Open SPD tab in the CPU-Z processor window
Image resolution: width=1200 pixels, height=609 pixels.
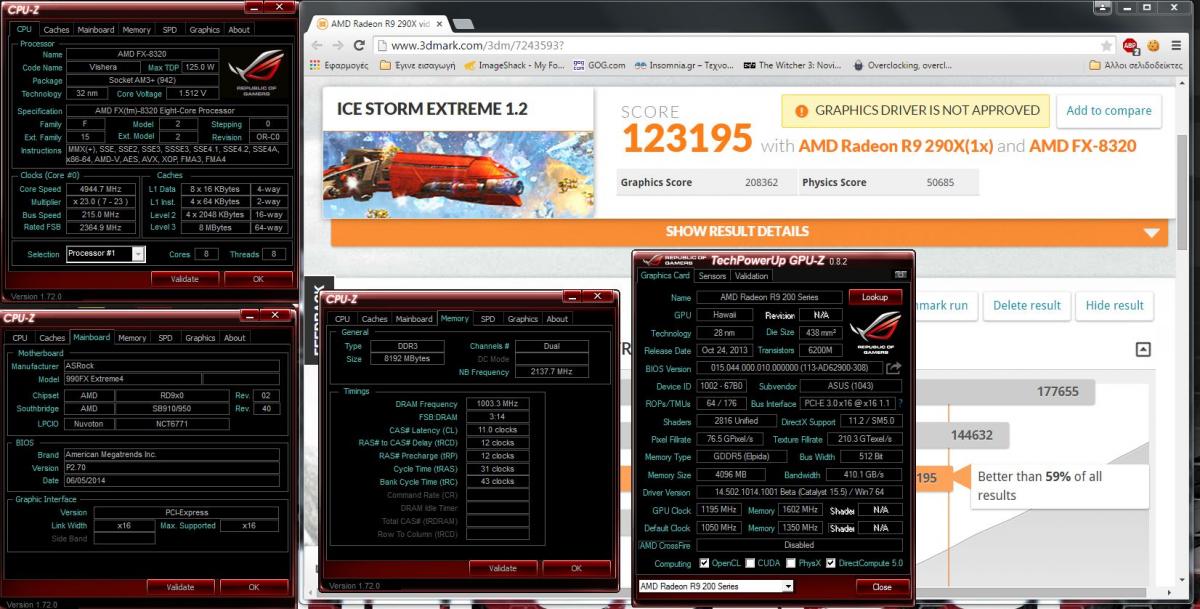pos(170,30)
